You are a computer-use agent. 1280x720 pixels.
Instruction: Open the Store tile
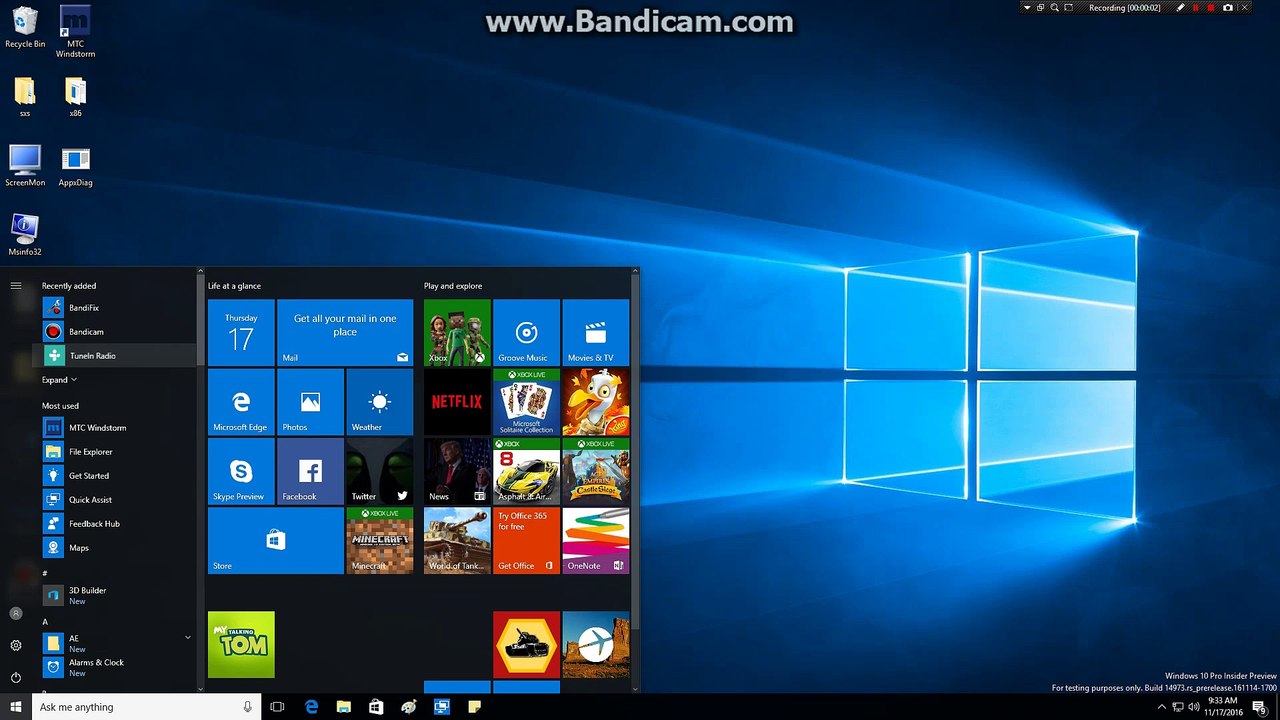(x=276, y=540)
